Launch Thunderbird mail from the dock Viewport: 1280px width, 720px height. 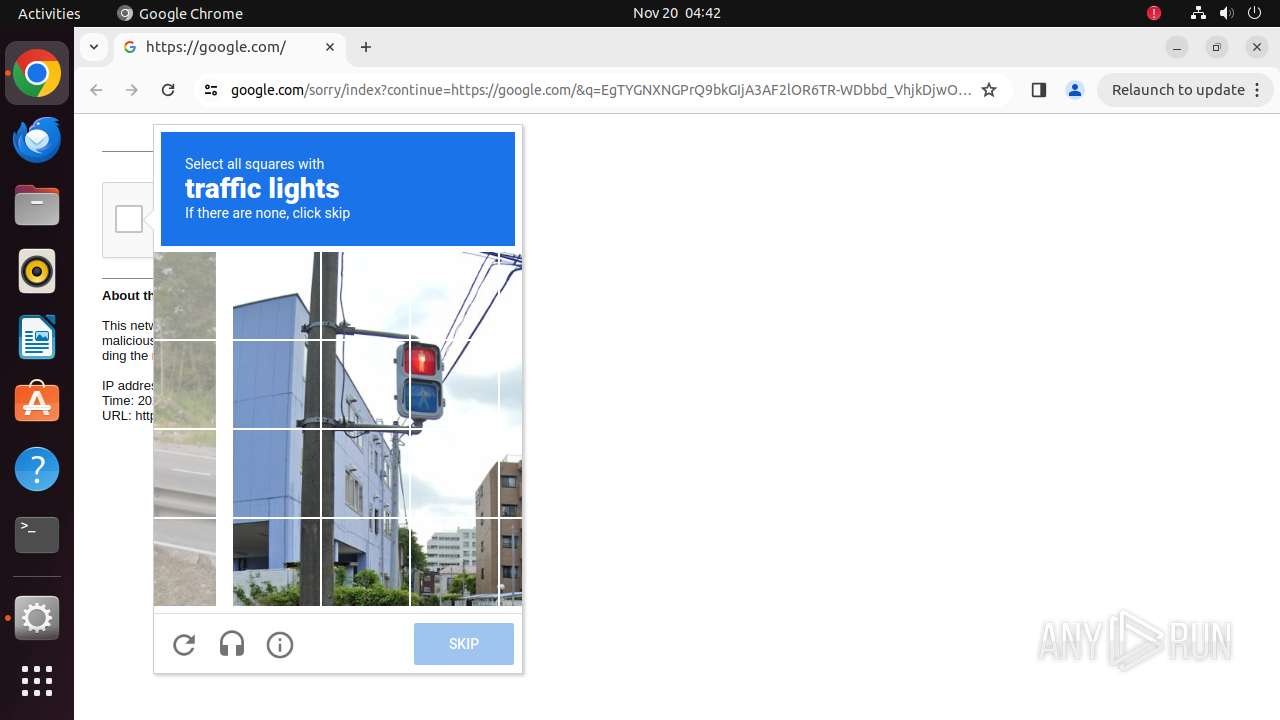pyautogui.click(x=37, y=140)
